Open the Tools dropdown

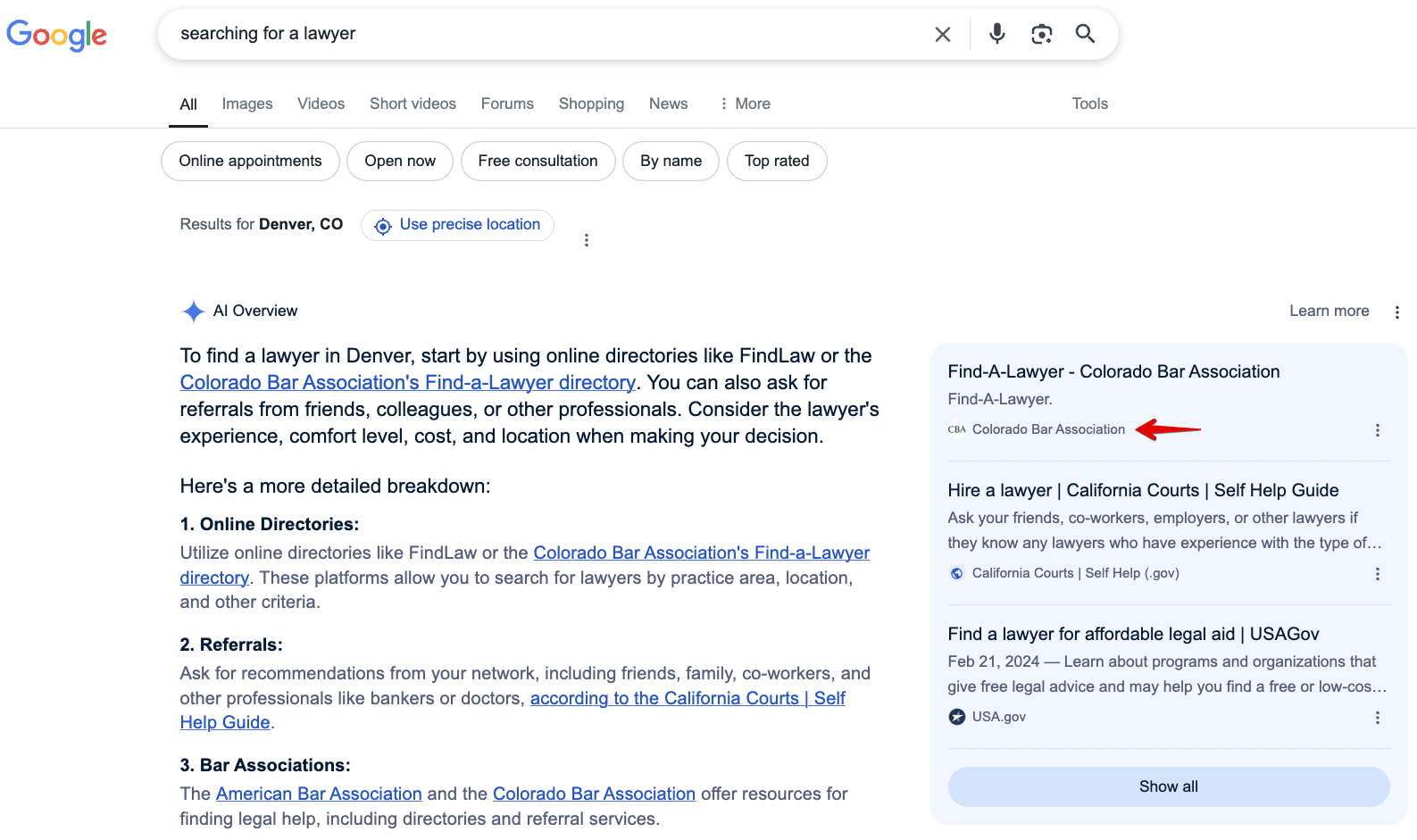[x=1089, y=104]
